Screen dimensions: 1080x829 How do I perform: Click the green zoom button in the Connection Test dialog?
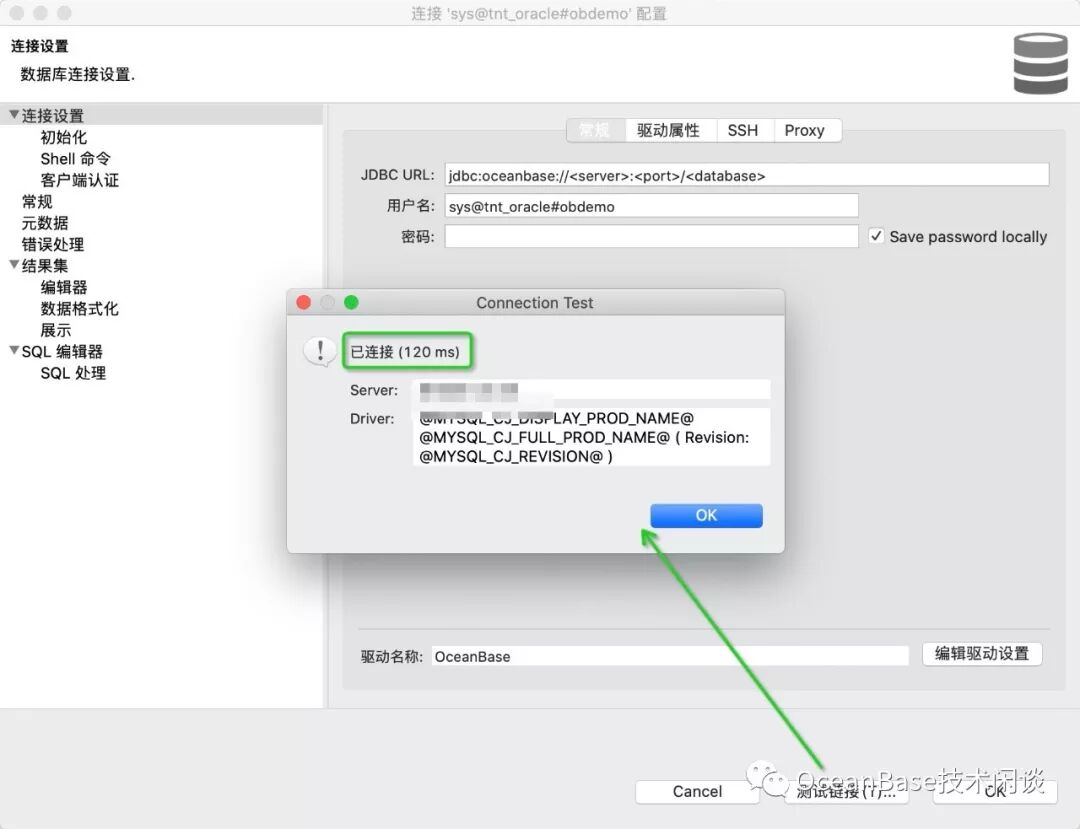(351, 302)
